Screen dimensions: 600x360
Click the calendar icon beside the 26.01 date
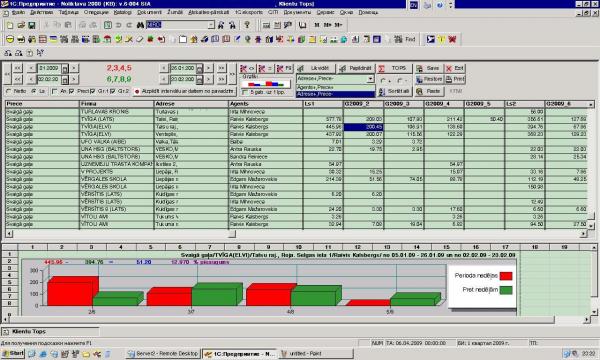(199, 68)
